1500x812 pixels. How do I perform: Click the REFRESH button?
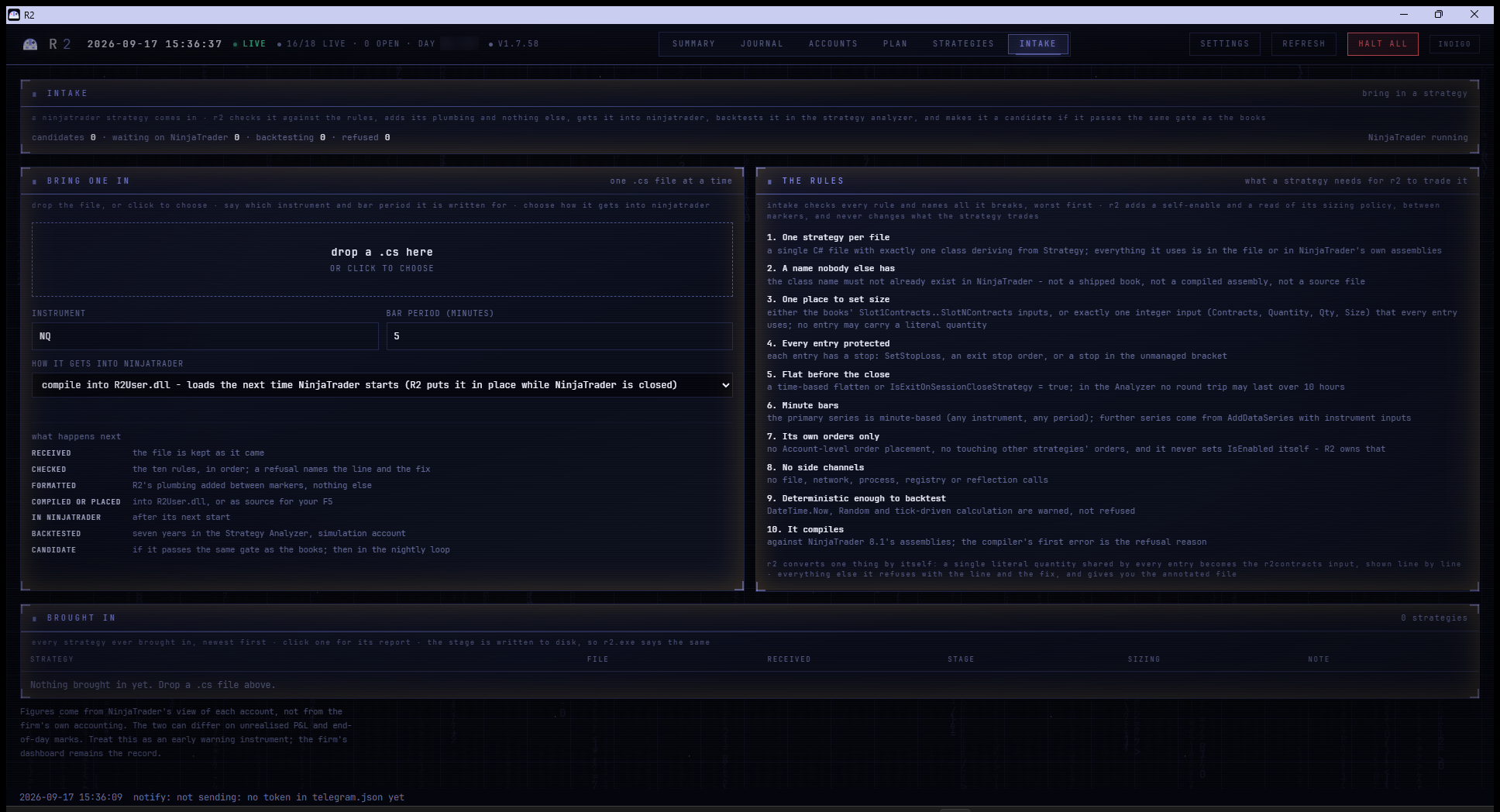point(1304,44)
